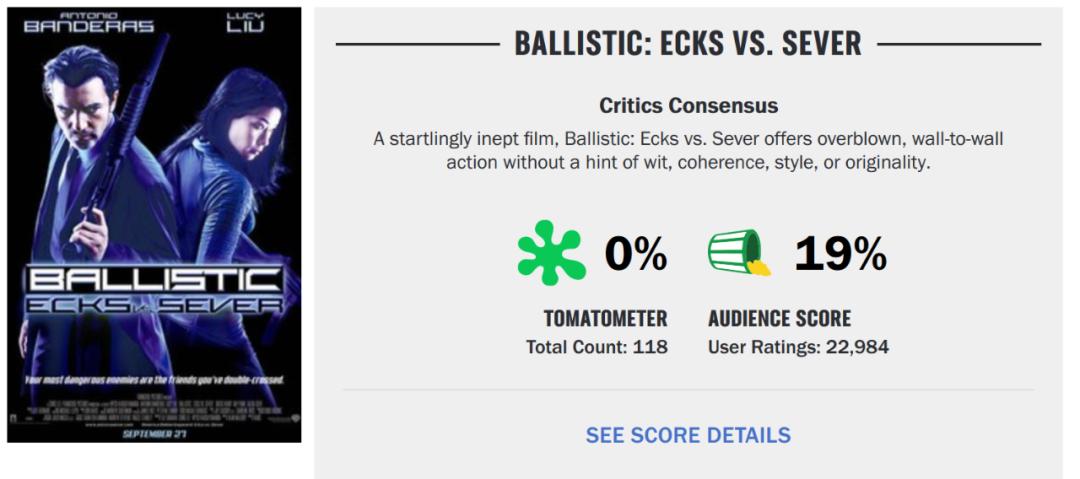
Task: Click the September 27 date on poster
Action: (155, 434)
